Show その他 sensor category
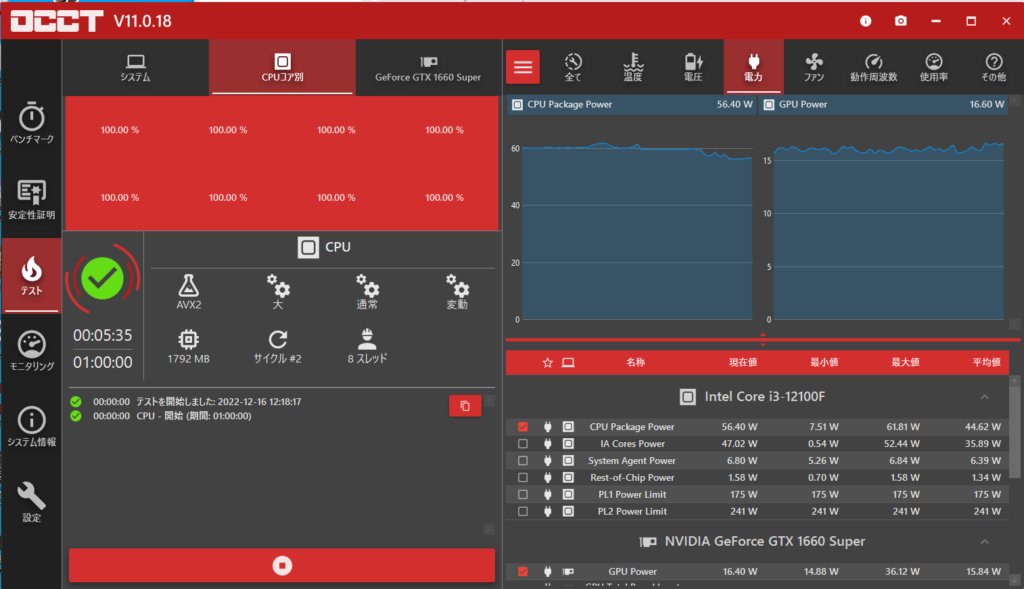1024x589 pixels. click(x=994, y=67)
